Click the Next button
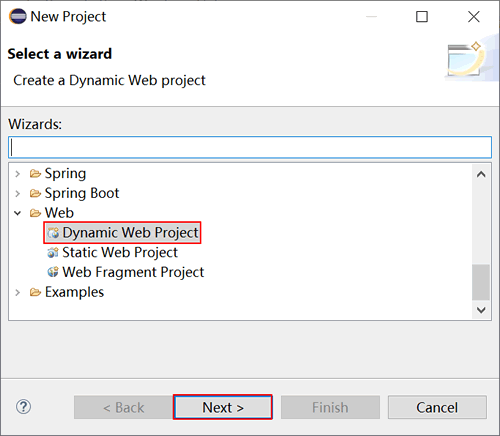The image size is (500, 436). (223, 407)
